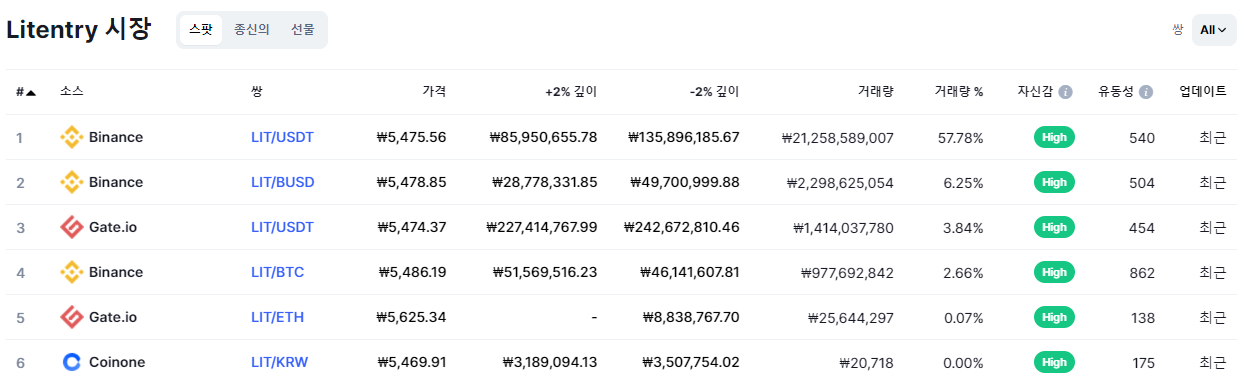The image size is (1242, 379).
Task: Sort table by 거래량 column header
Action: [x=875, y=91]
